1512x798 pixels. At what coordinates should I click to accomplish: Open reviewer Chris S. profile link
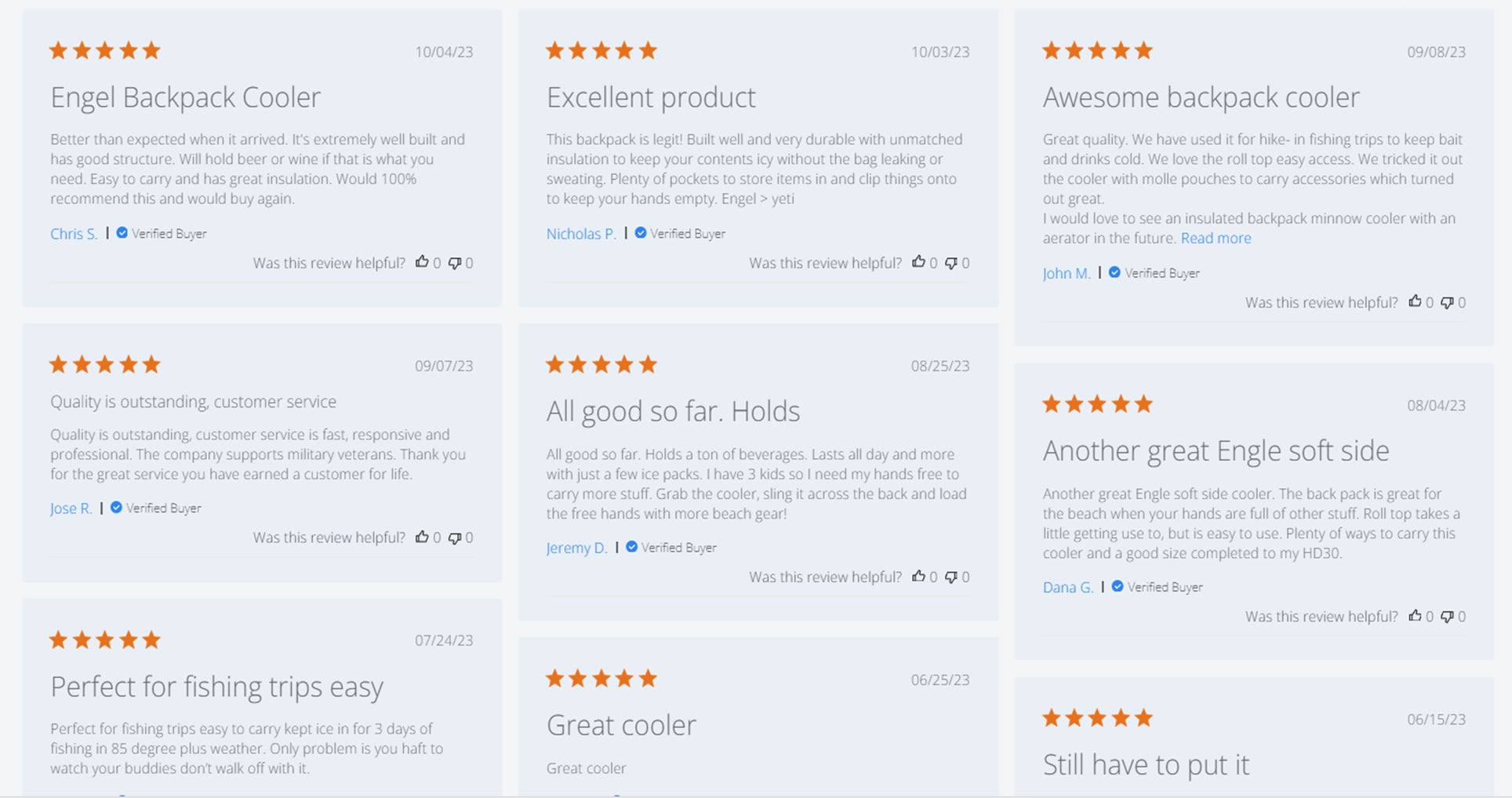[74, 234]
